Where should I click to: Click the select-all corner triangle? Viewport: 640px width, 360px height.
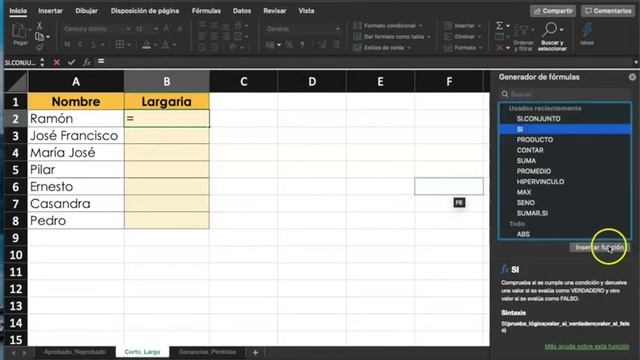pyautogui.click(x=16, y=81)
